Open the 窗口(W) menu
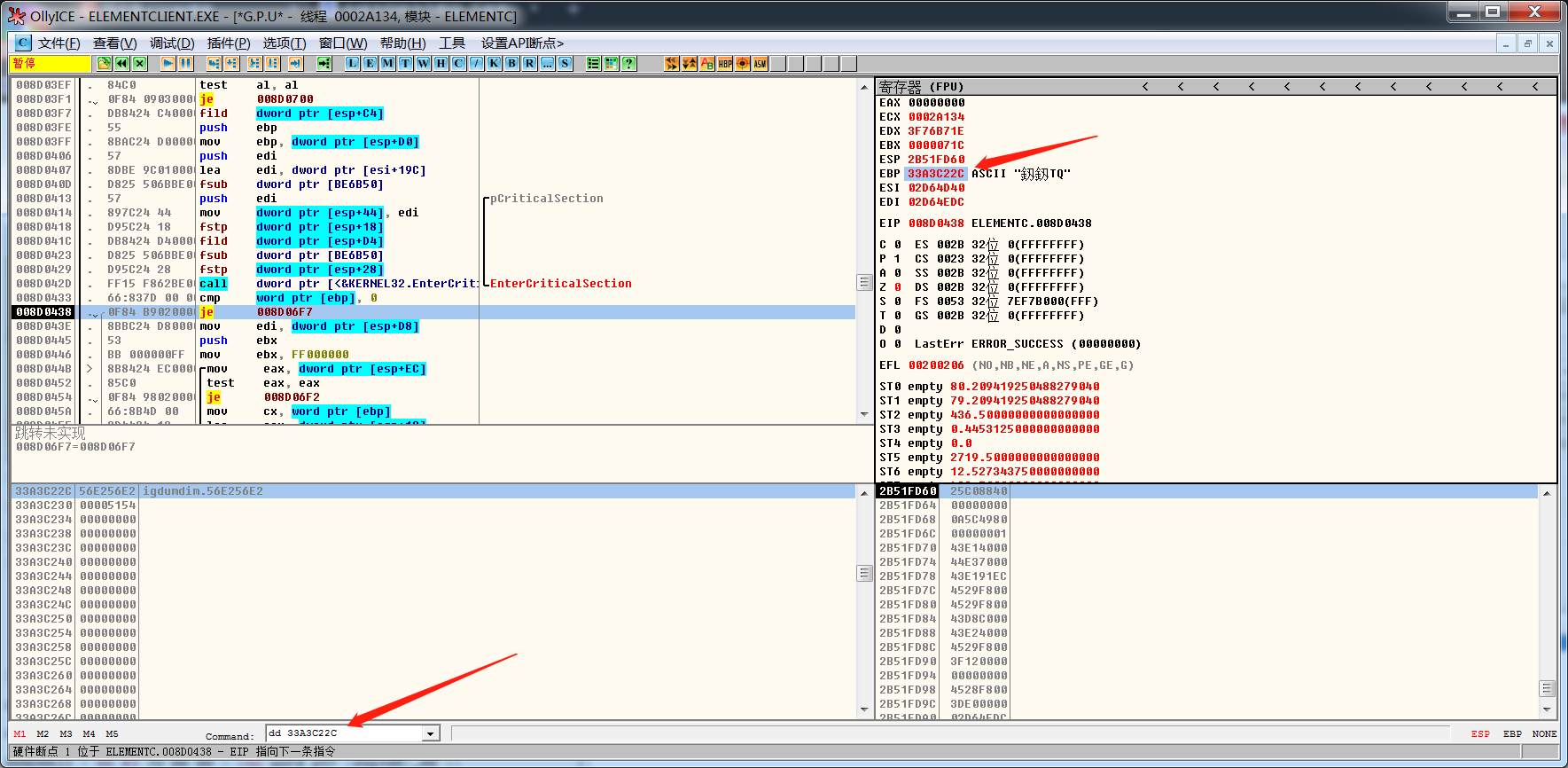Viewport: 1568px width, 768px height. 343,43
